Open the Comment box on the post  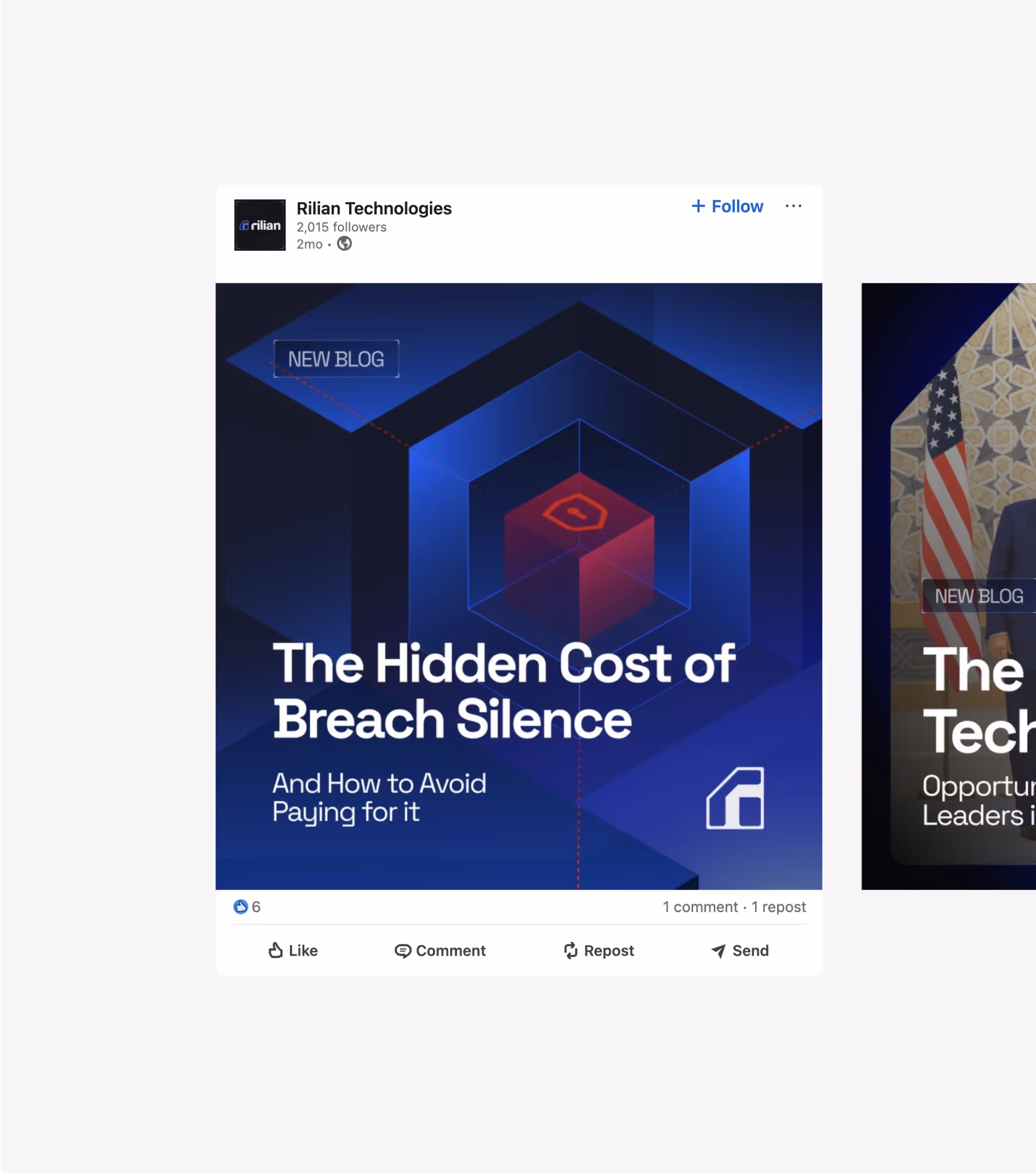(440, 951)
